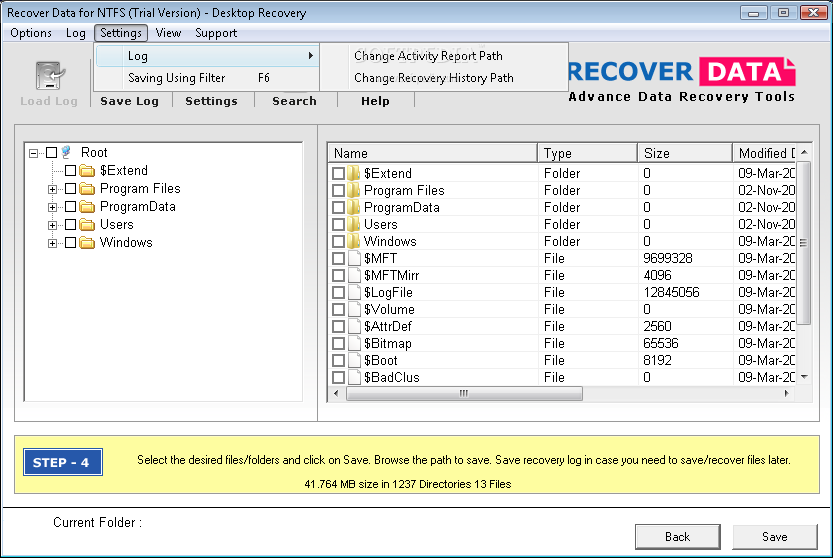Click the $Extend folder icon in tree
Screen dimensions: 833x558
pyautogui.click(x=87, y=171)
